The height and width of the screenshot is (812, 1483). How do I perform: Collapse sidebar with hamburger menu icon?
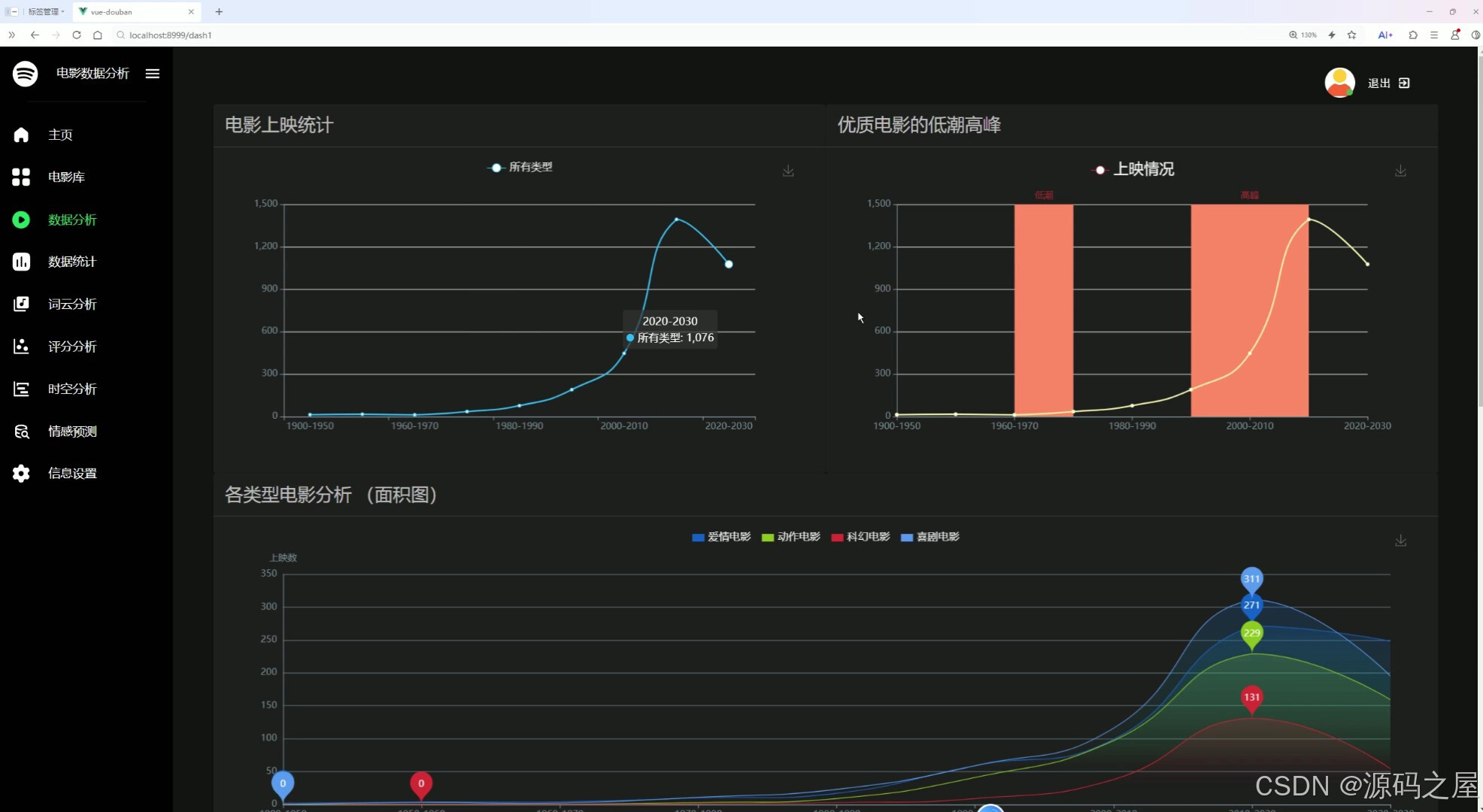pos(153,74)
